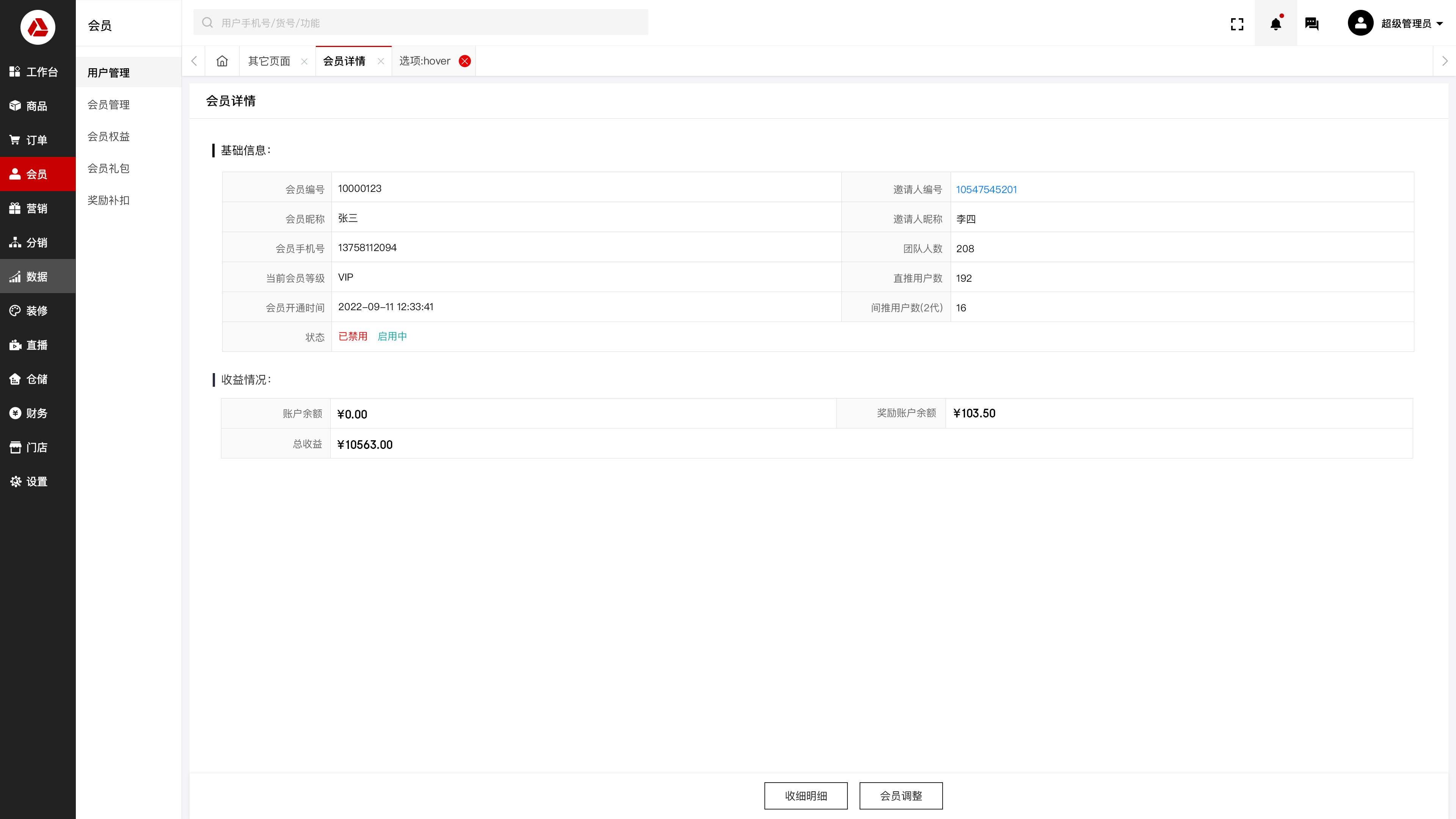
Task: Open 工作台 in the sidebar
Action: pos(37,72)
